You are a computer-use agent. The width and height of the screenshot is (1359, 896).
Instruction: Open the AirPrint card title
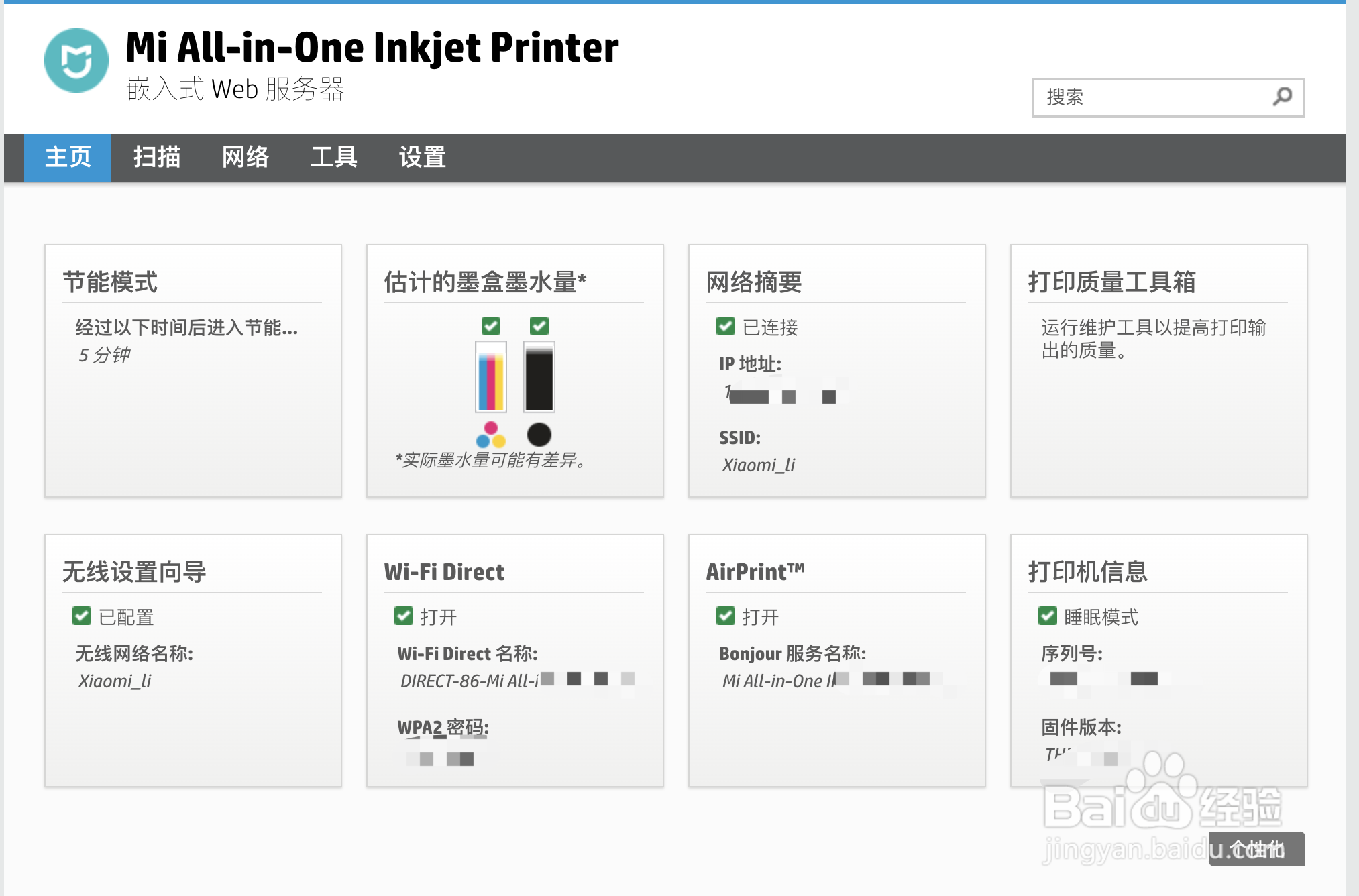(755, 572)
